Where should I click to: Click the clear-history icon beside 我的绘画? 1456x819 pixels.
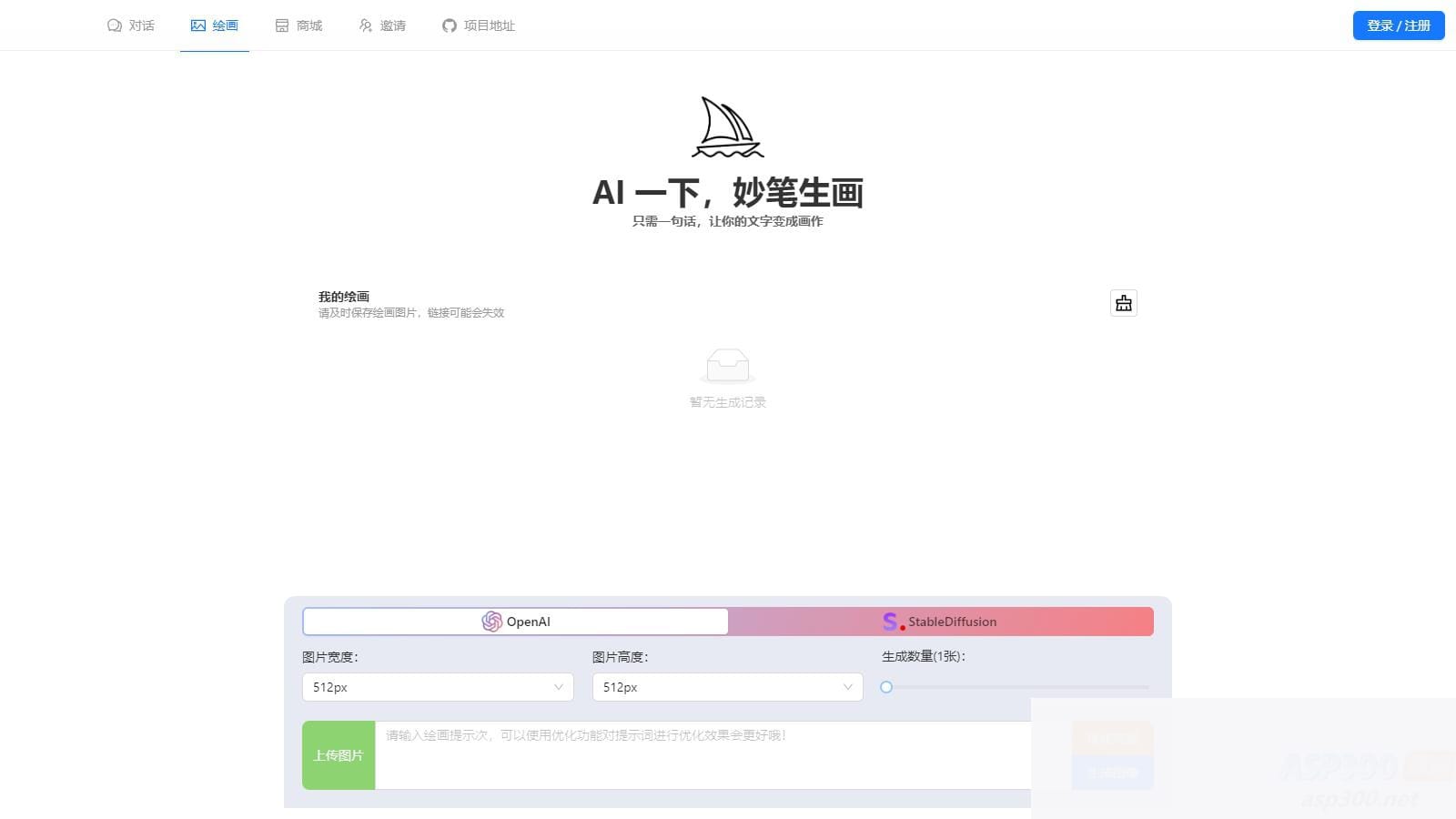click(x=1123, y=303)
